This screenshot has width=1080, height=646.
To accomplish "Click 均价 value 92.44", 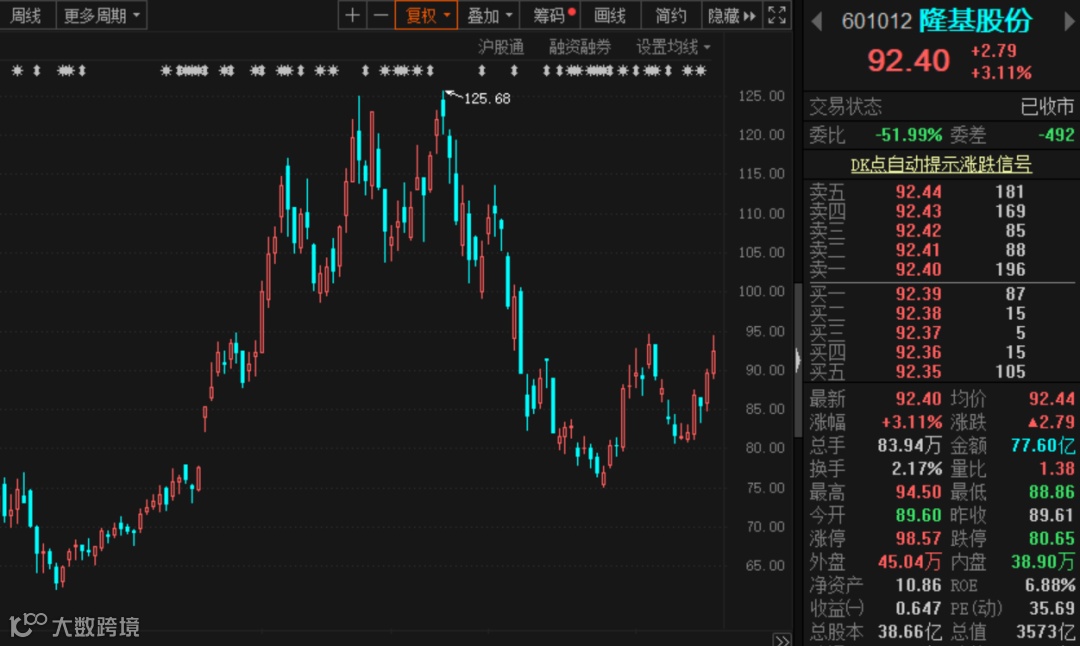I will pos(1052,399).
